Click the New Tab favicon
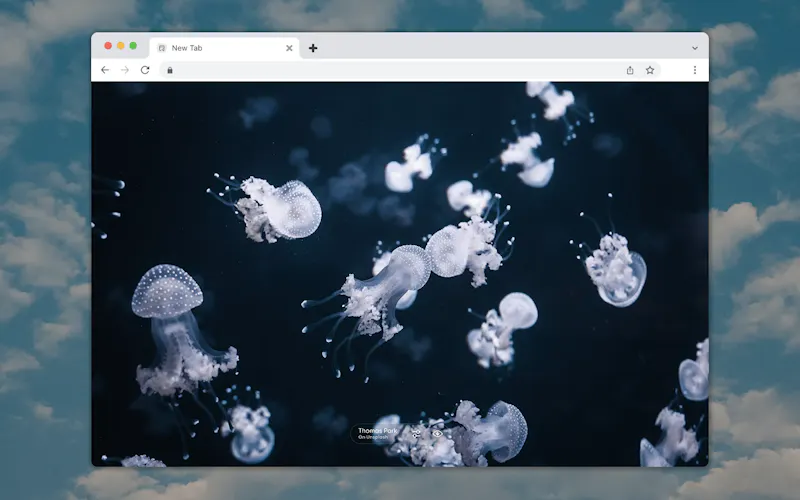This screenshot has width=800, height=500. point(162,48)
